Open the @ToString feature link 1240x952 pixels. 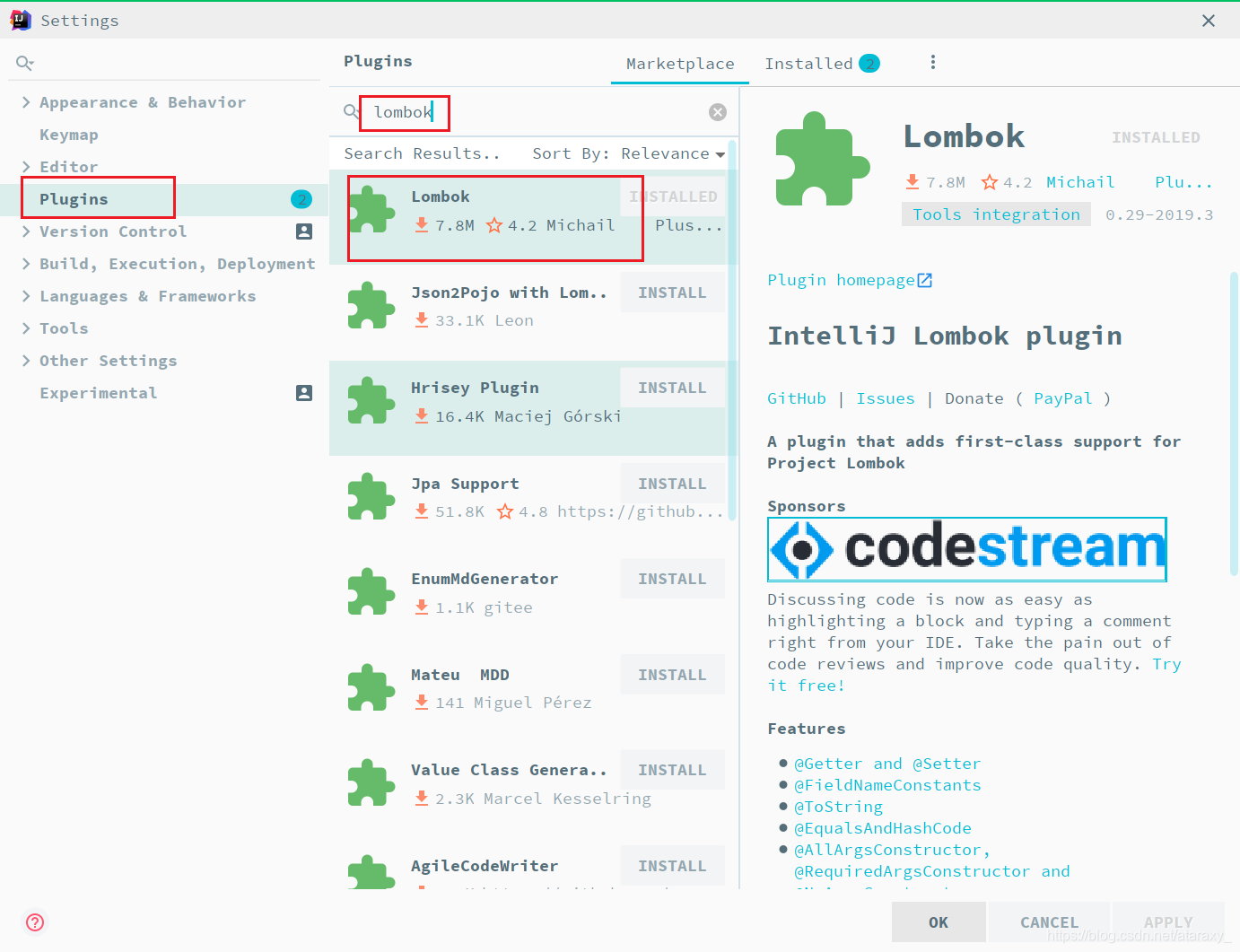click(838, 807)
